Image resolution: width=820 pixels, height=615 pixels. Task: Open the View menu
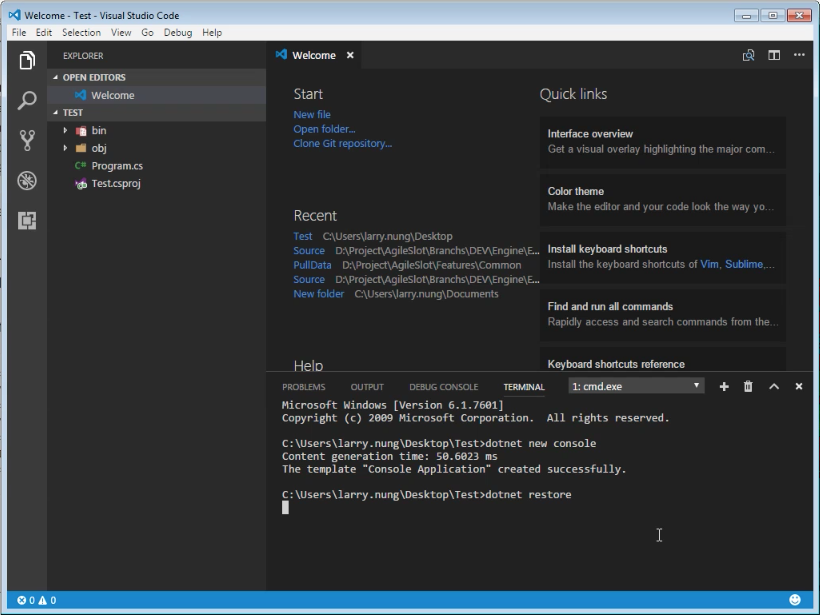click(x=121, y=32)
